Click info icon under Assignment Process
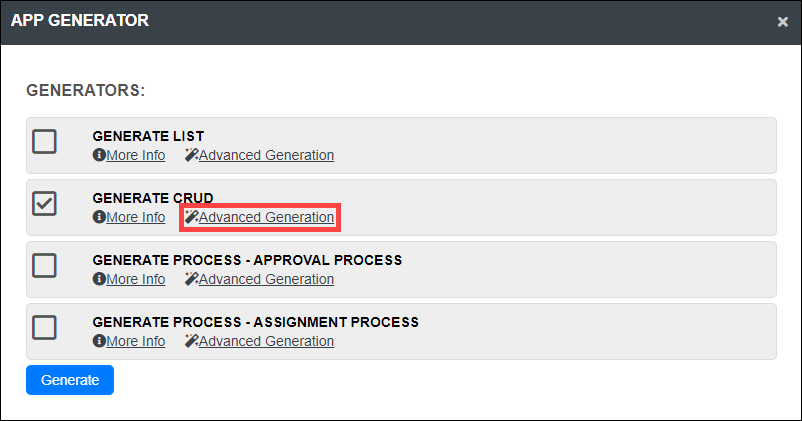Image resolution: width=802 pixels, height=421 pixels. click(99, 342)
